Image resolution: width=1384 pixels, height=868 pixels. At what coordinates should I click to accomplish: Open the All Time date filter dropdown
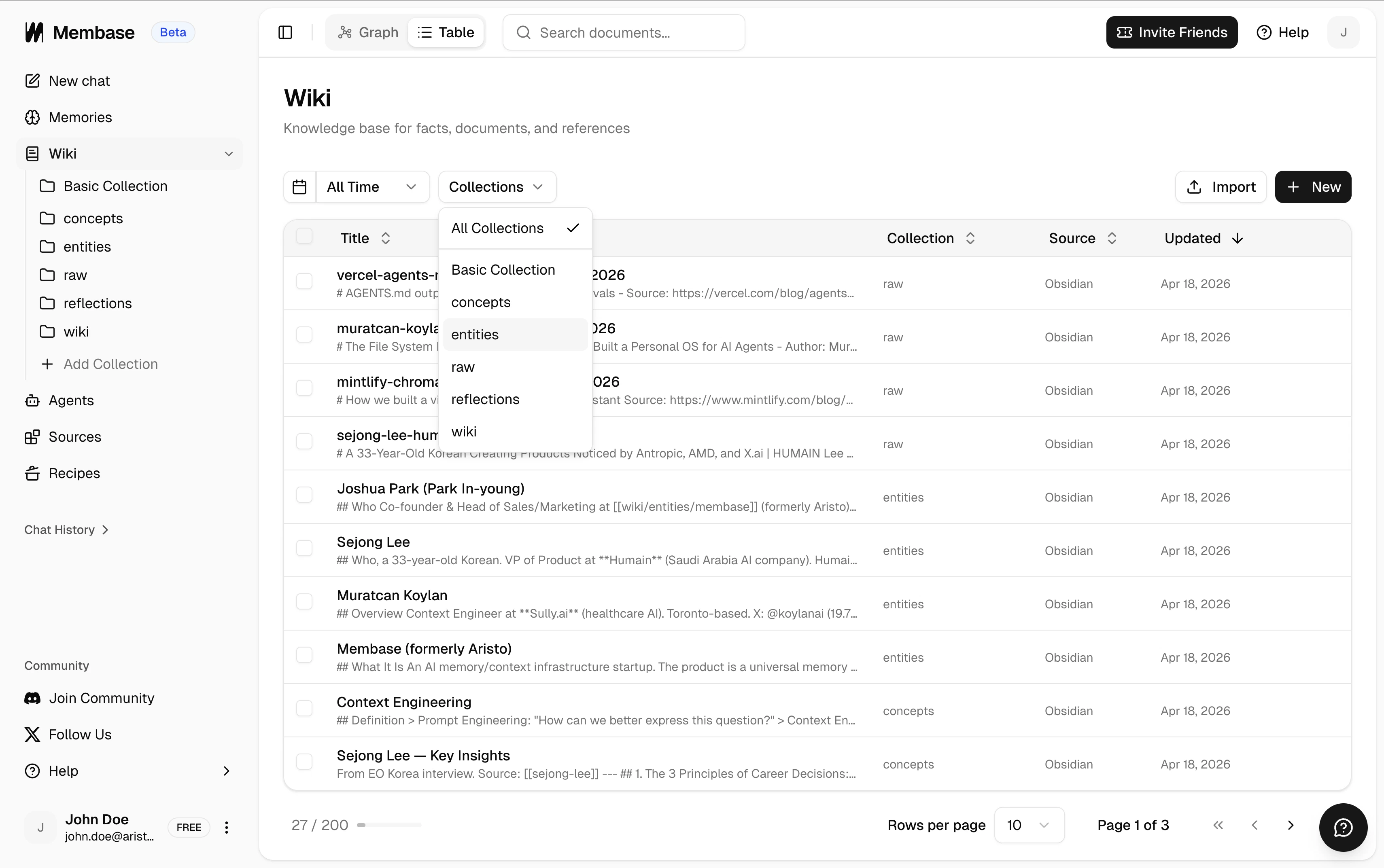pos(372,186)
